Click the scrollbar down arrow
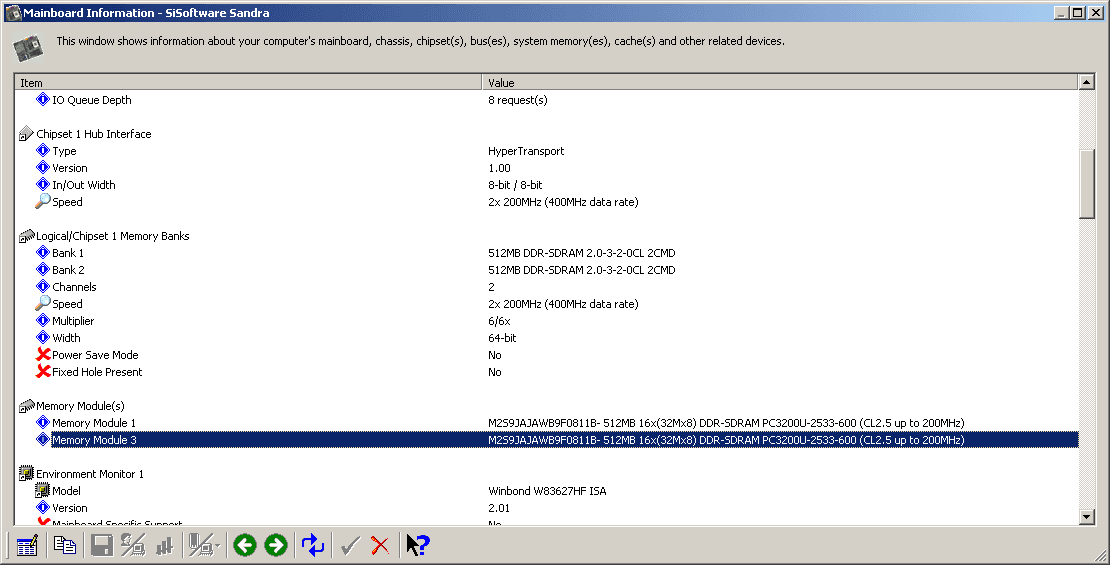The height and width of the screenshot is (565, 1110). [1087, 517]
